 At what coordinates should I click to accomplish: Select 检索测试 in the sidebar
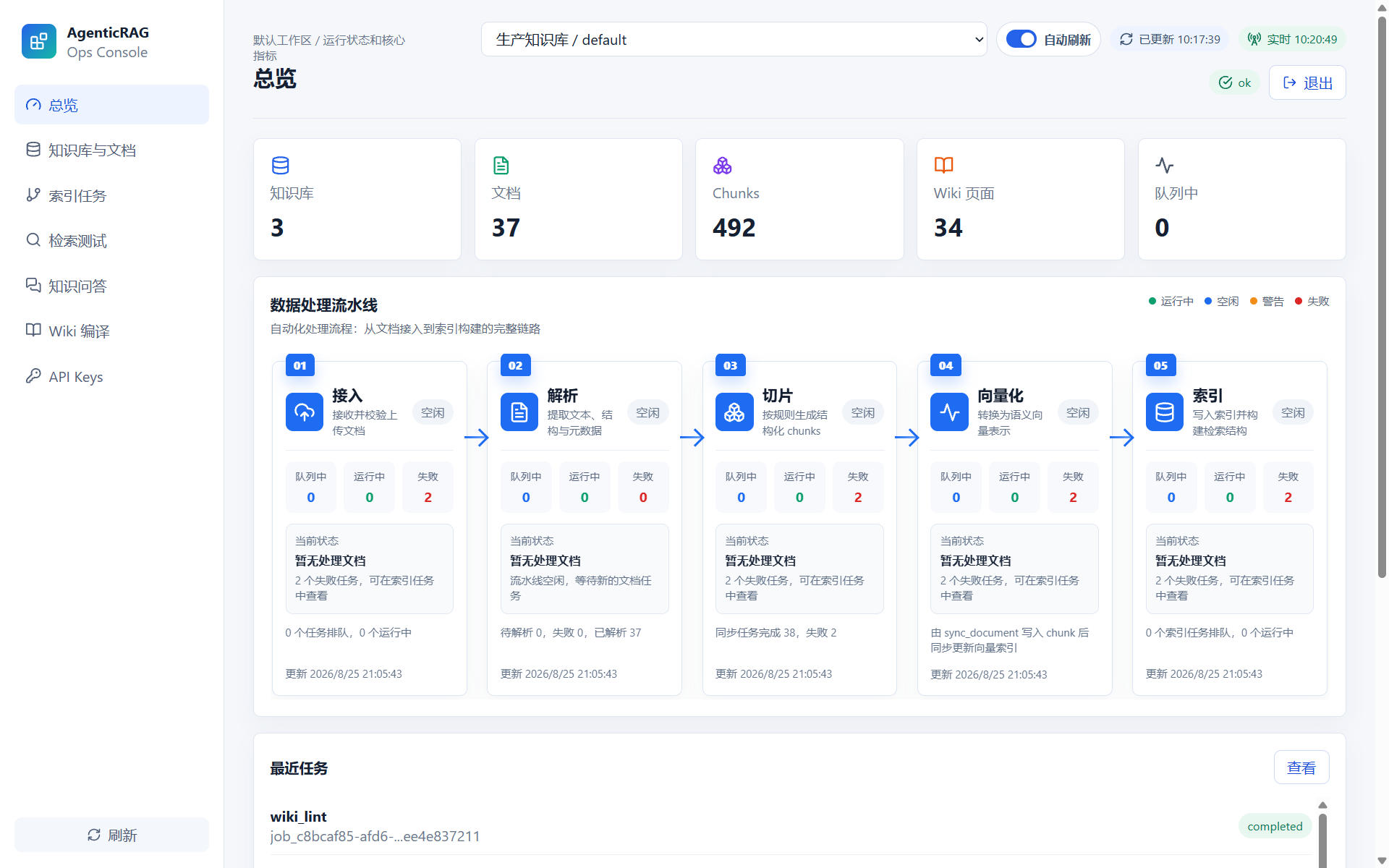pos(111,240)
